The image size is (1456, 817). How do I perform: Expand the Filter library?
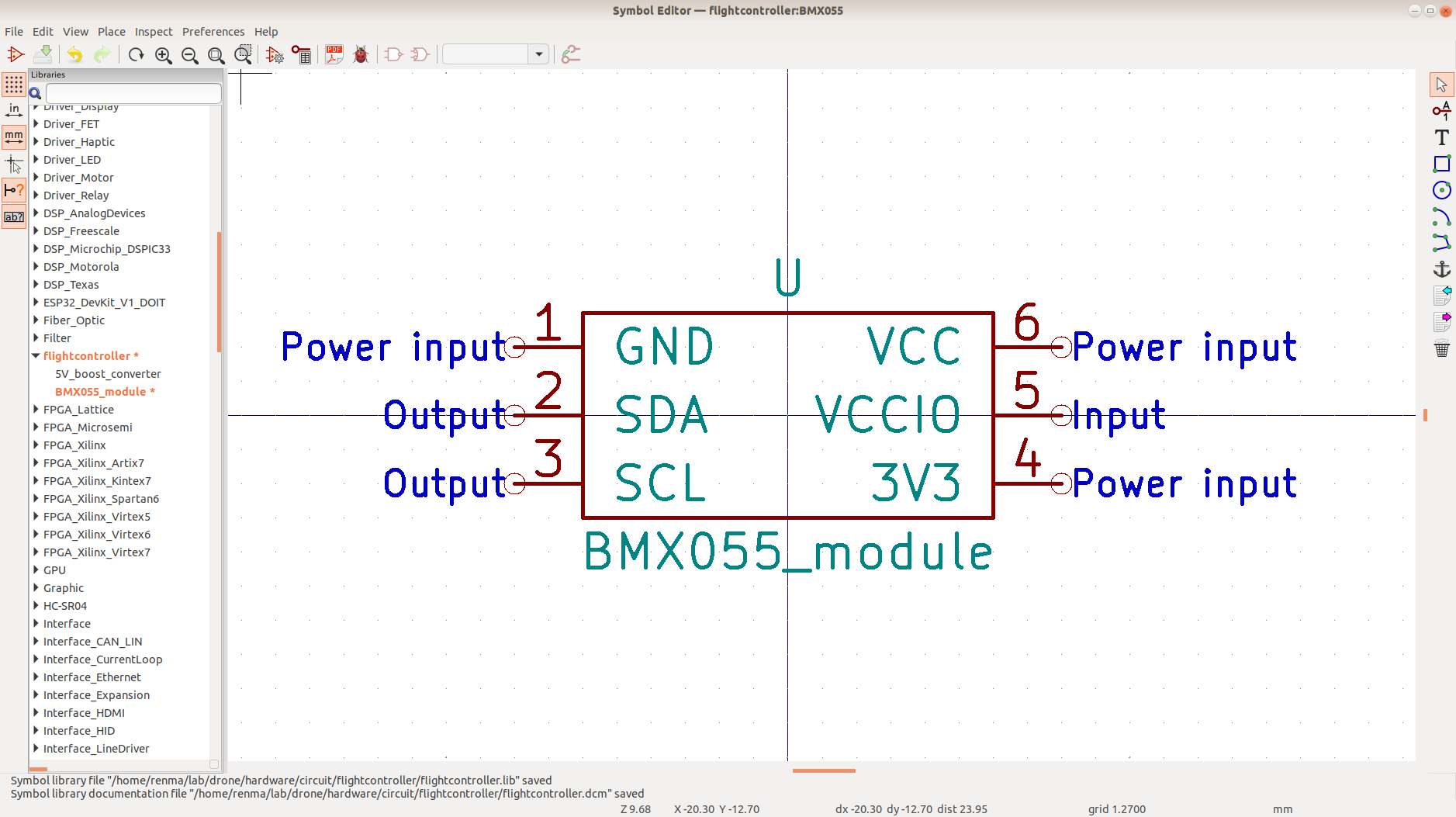point(36,338)
